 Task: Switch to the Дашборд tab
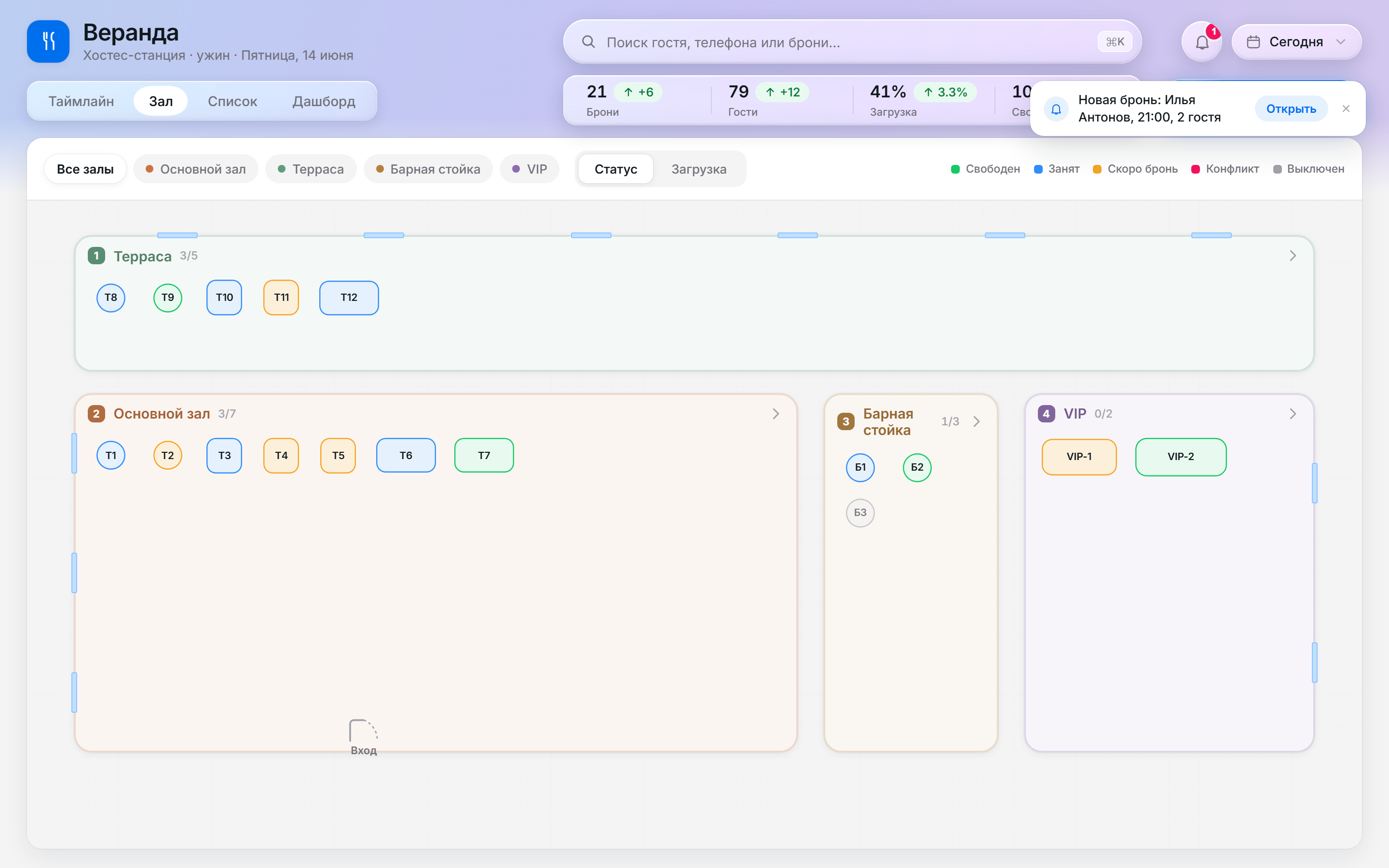click(324, 101)
